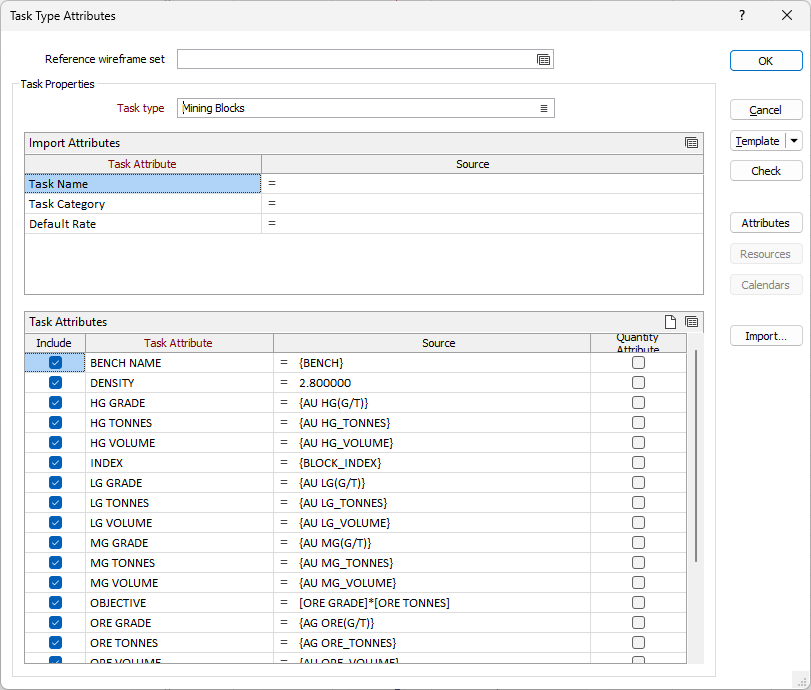Click the Check button
This screenshot has height=690, width=811.
coord(766,171)
